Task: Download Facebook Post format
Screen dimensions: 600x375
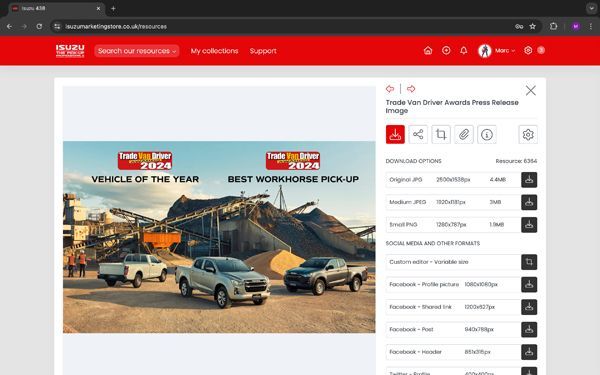Action: (529, 329)
